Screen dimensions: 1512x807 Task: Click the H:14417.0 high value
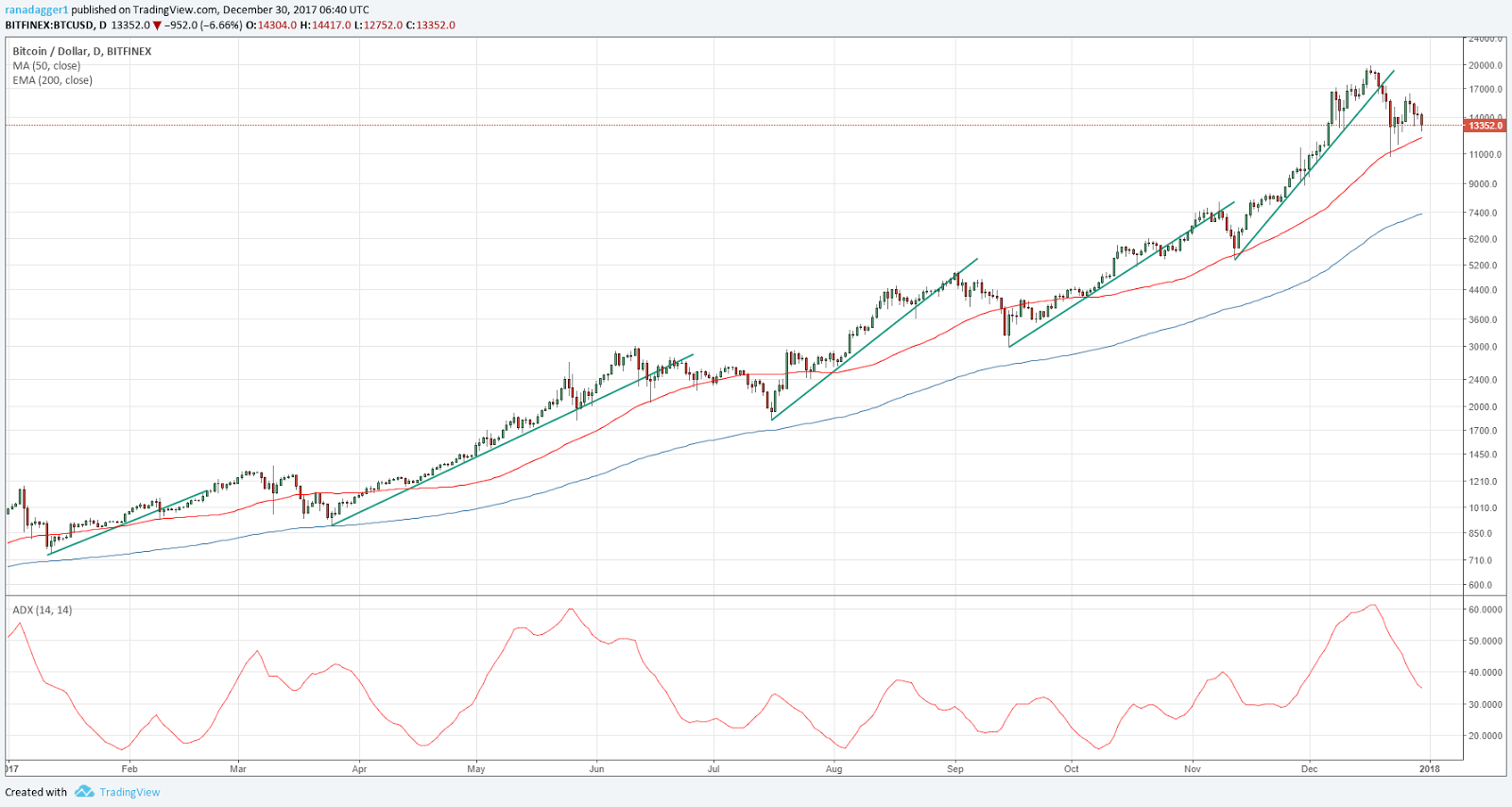(x=325, y=26)
